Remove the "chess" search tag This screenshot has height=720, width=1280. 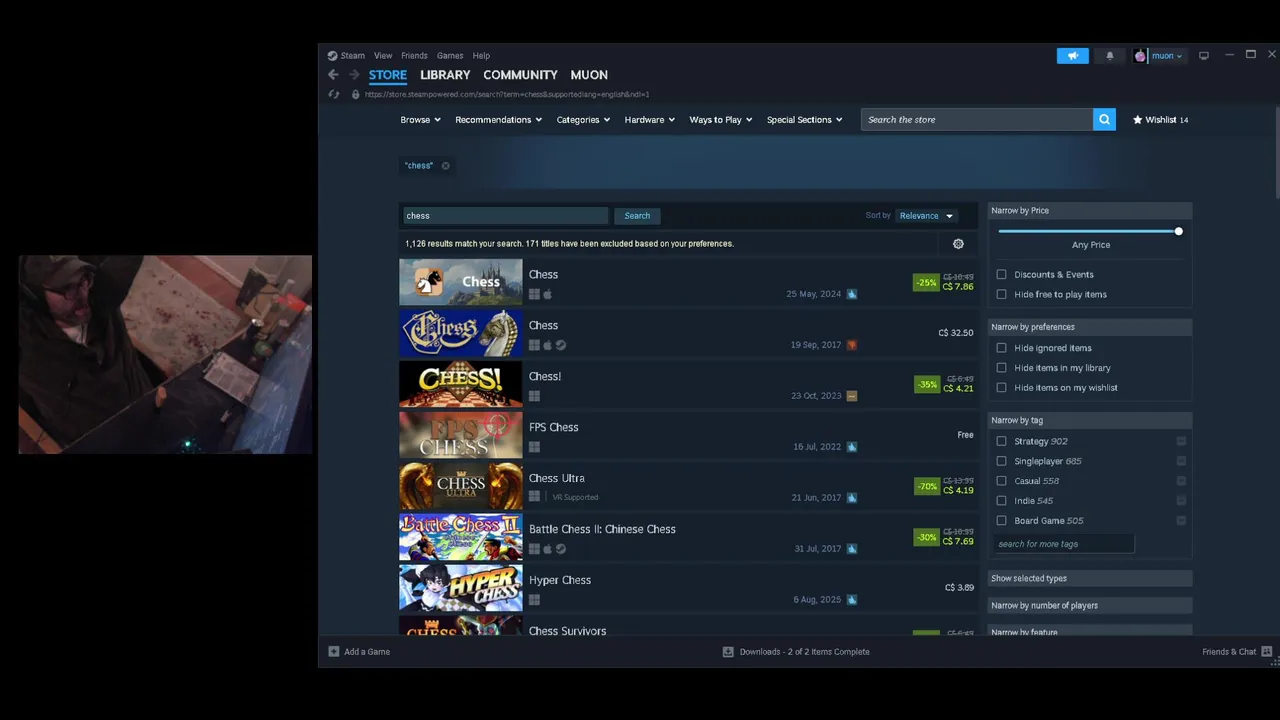(x=445, y=166)
